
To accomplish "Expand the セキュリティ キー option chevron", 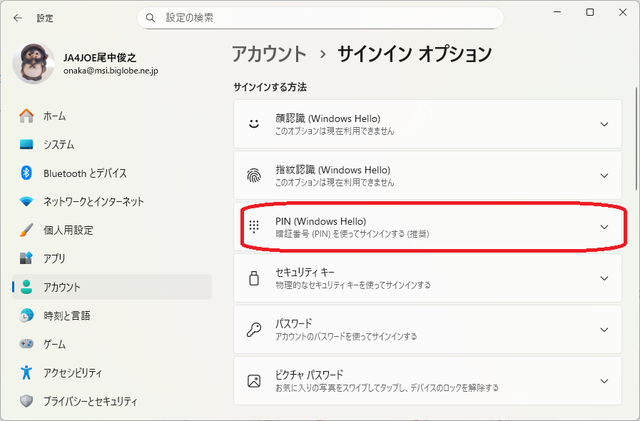I will click(x=604, y=278).
